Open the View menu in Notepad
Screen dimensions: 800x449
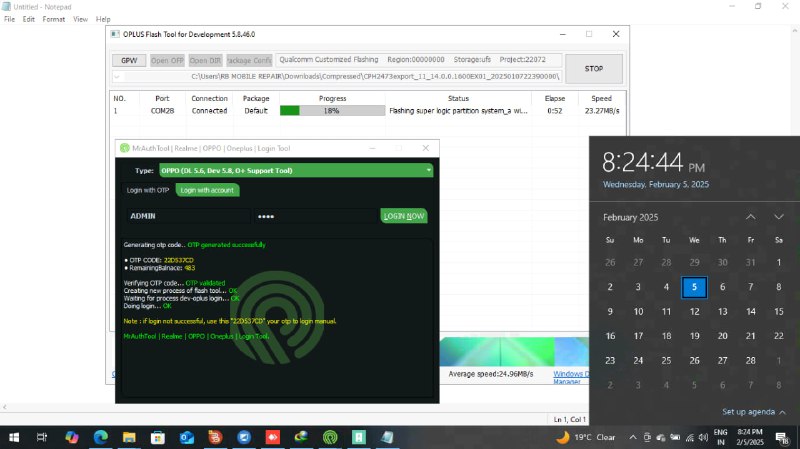click(x=80, y=19)
